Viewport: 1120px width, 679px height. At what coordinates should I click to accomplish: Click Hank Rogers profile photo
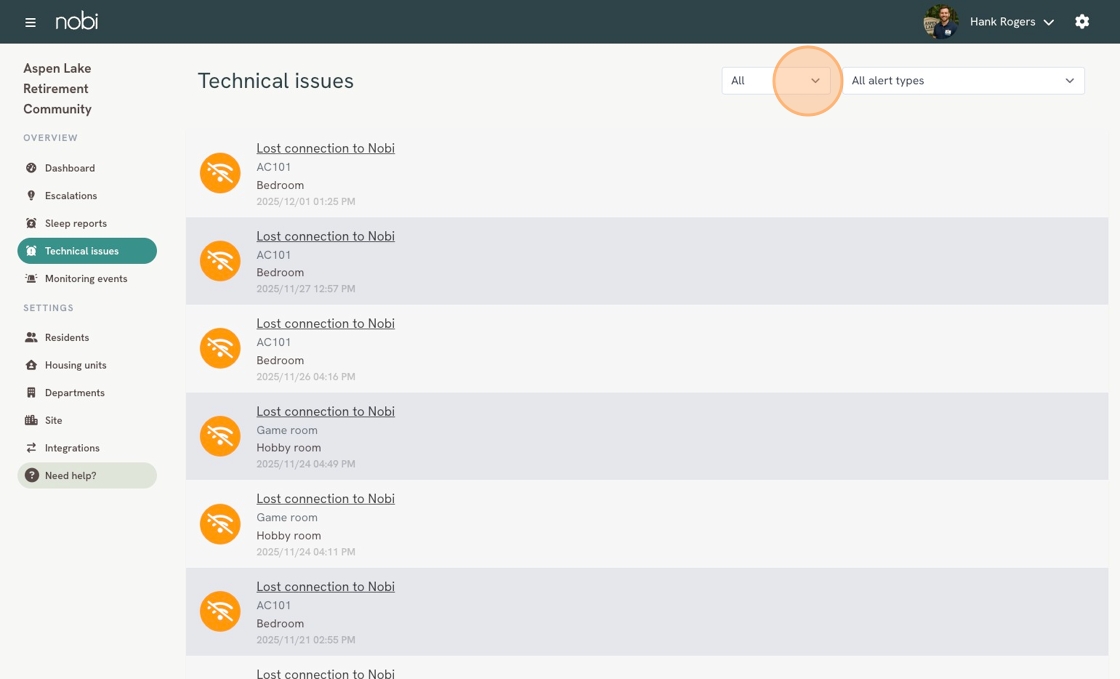(x=941, y=21)
